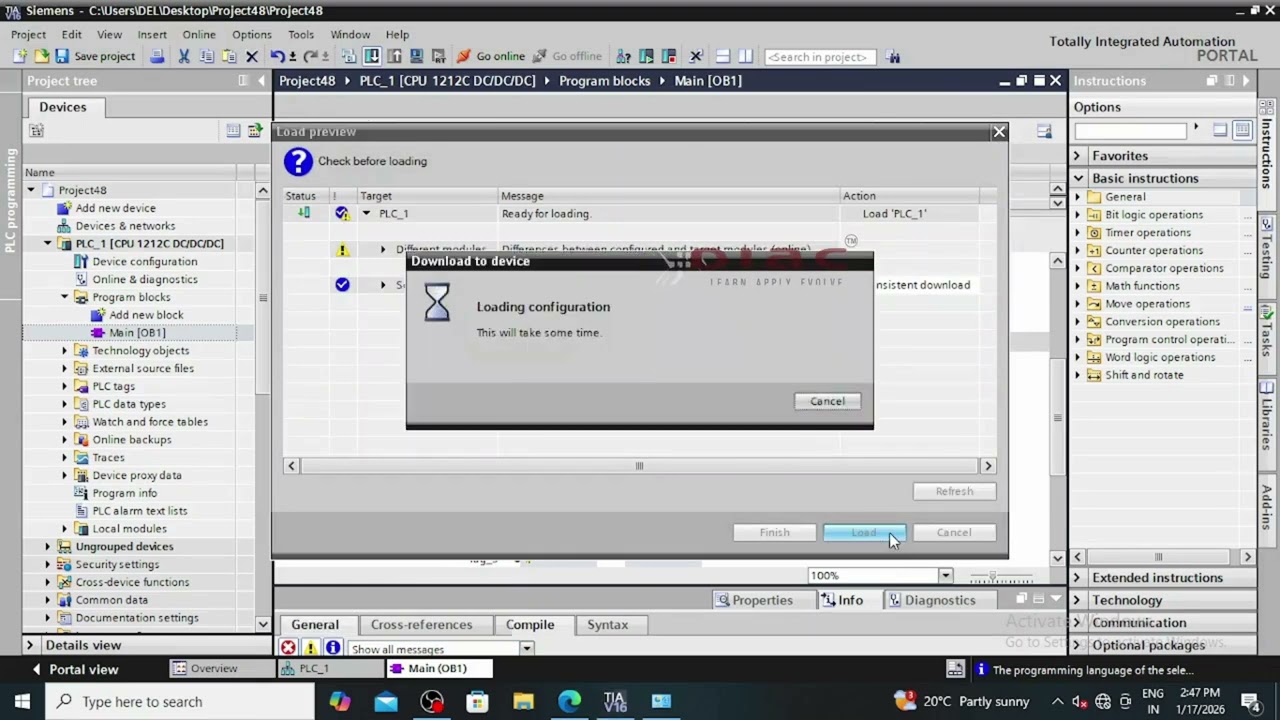Click the Delete X toolbar icon
Viewport: 1280px width, 720px height.
pyautogui.click(x=252, y=56)
